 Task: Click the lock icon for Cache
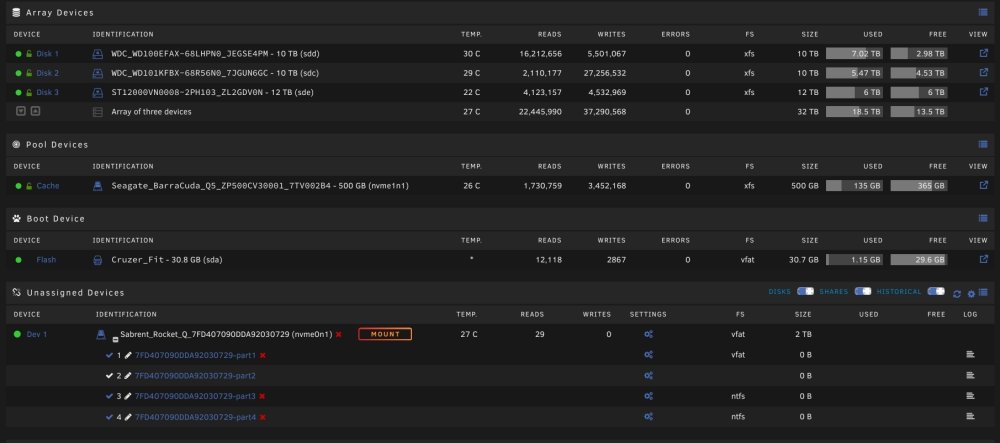[29, 186]
